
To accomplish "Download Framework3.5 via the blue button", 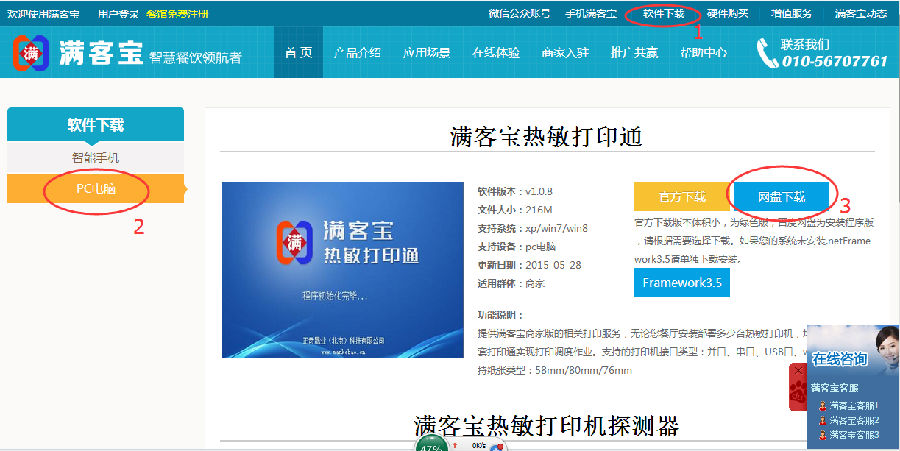I will (681, 282).
